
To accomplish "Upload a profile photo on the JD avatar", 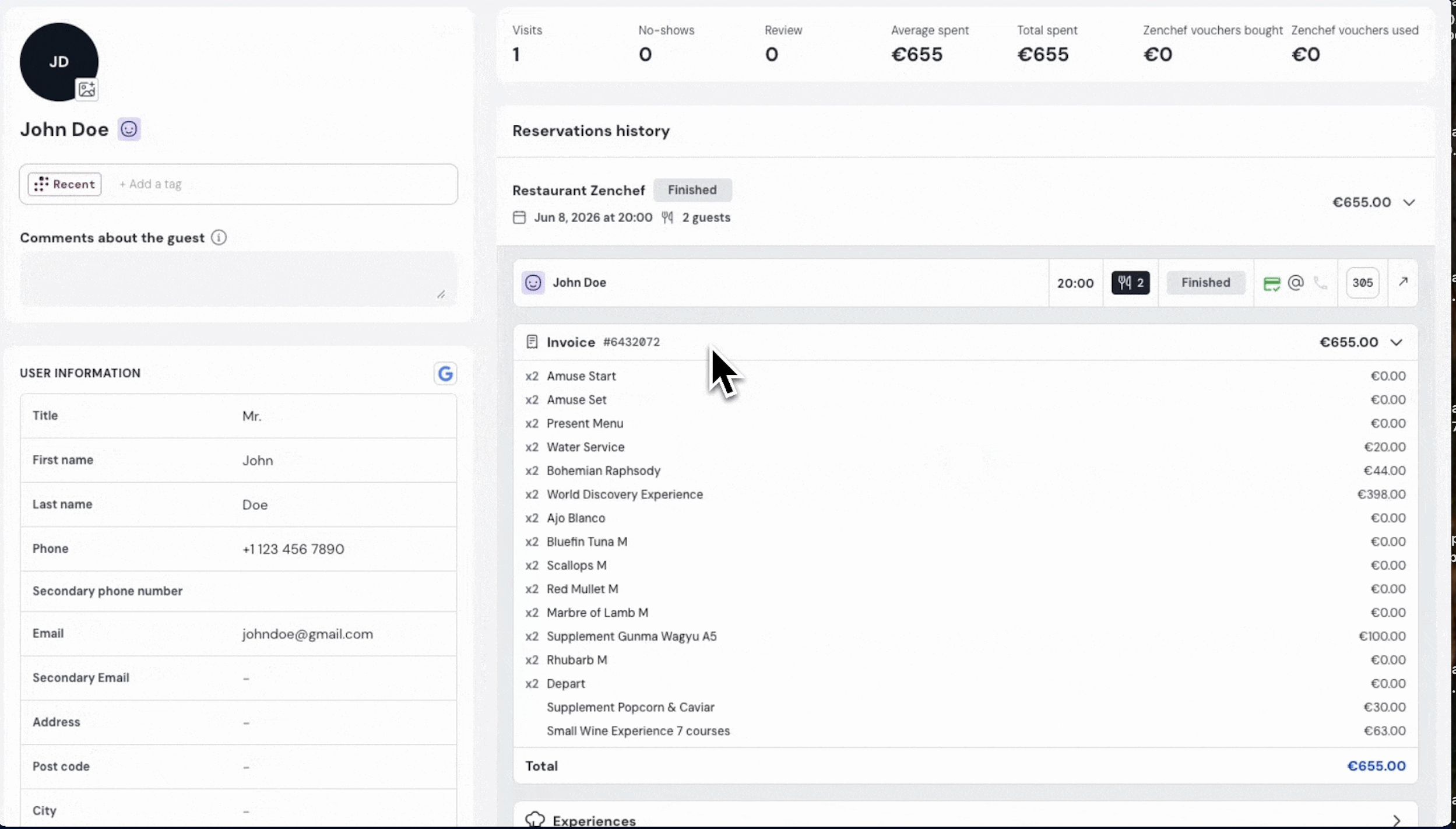I will (87, 89).
